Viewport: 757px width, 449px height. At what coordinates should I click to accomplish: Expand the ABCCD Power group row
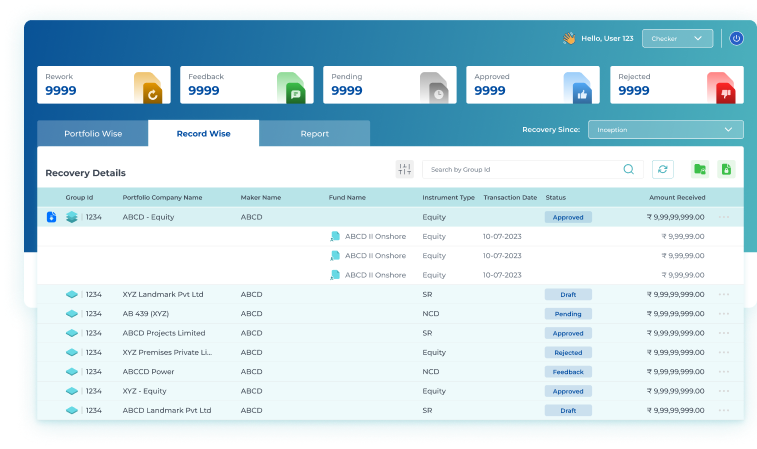[x=71, y=372]
